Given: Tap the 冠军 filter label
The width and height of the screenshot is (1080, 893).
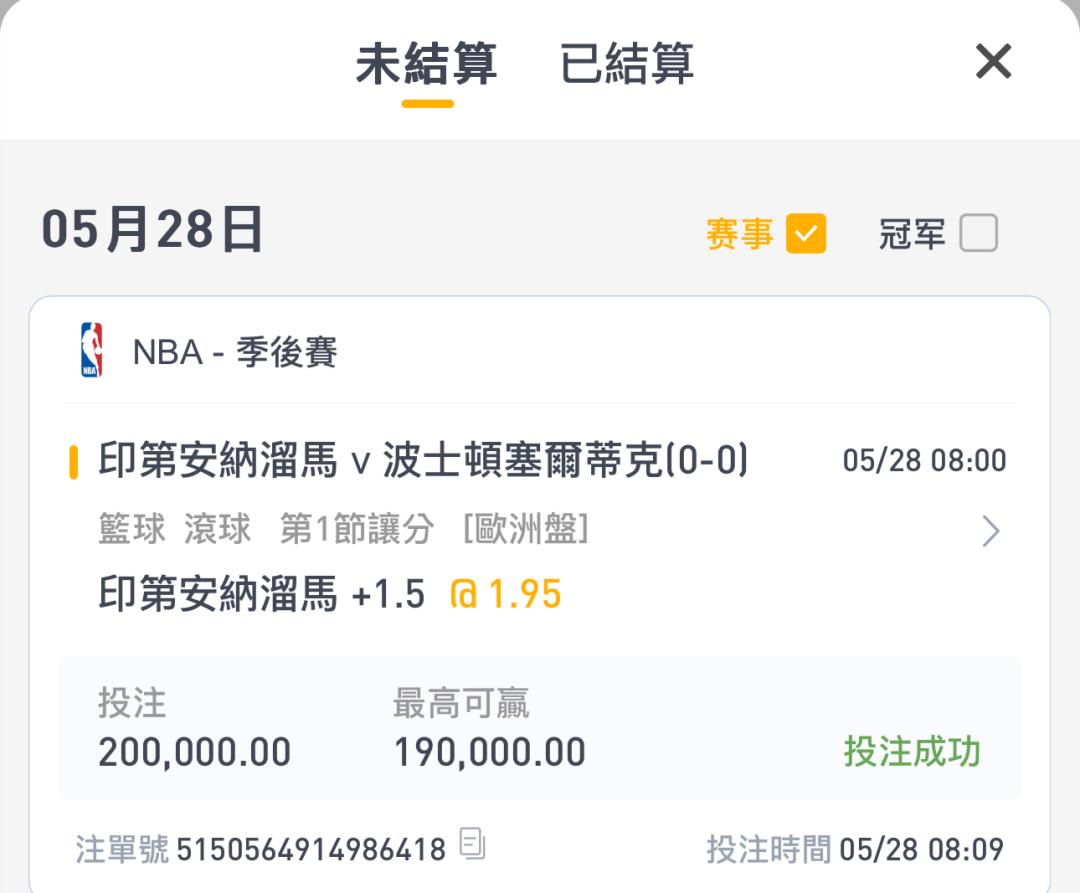Looking at the screenshot, I should point(911,233).
